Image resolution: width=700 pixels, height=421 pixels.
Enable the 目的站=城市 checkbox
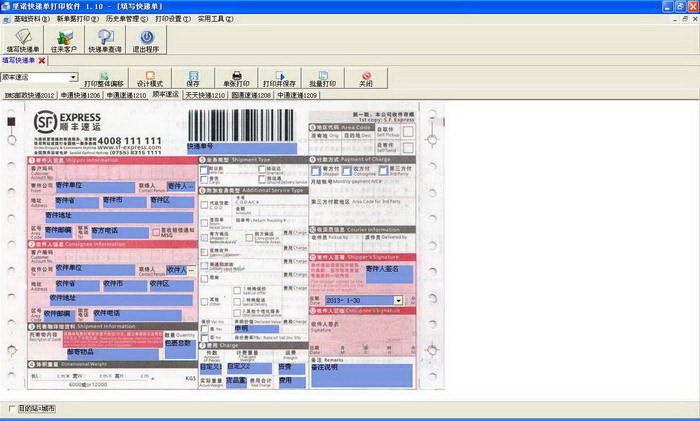(x=13, y=410)
